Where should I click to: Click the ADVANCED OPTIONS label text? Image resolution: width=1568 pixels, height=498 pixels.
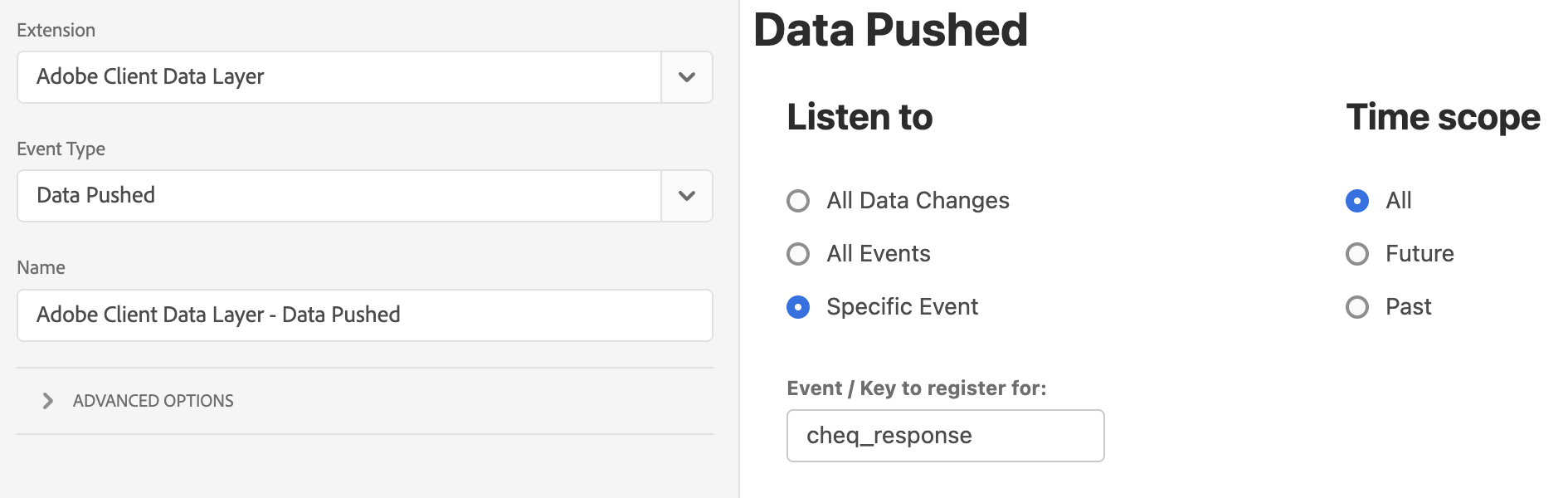153,401
